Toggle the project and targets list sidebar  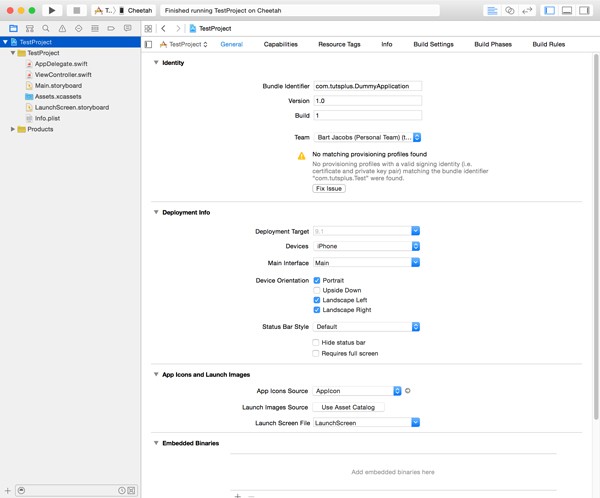point(148,44)
